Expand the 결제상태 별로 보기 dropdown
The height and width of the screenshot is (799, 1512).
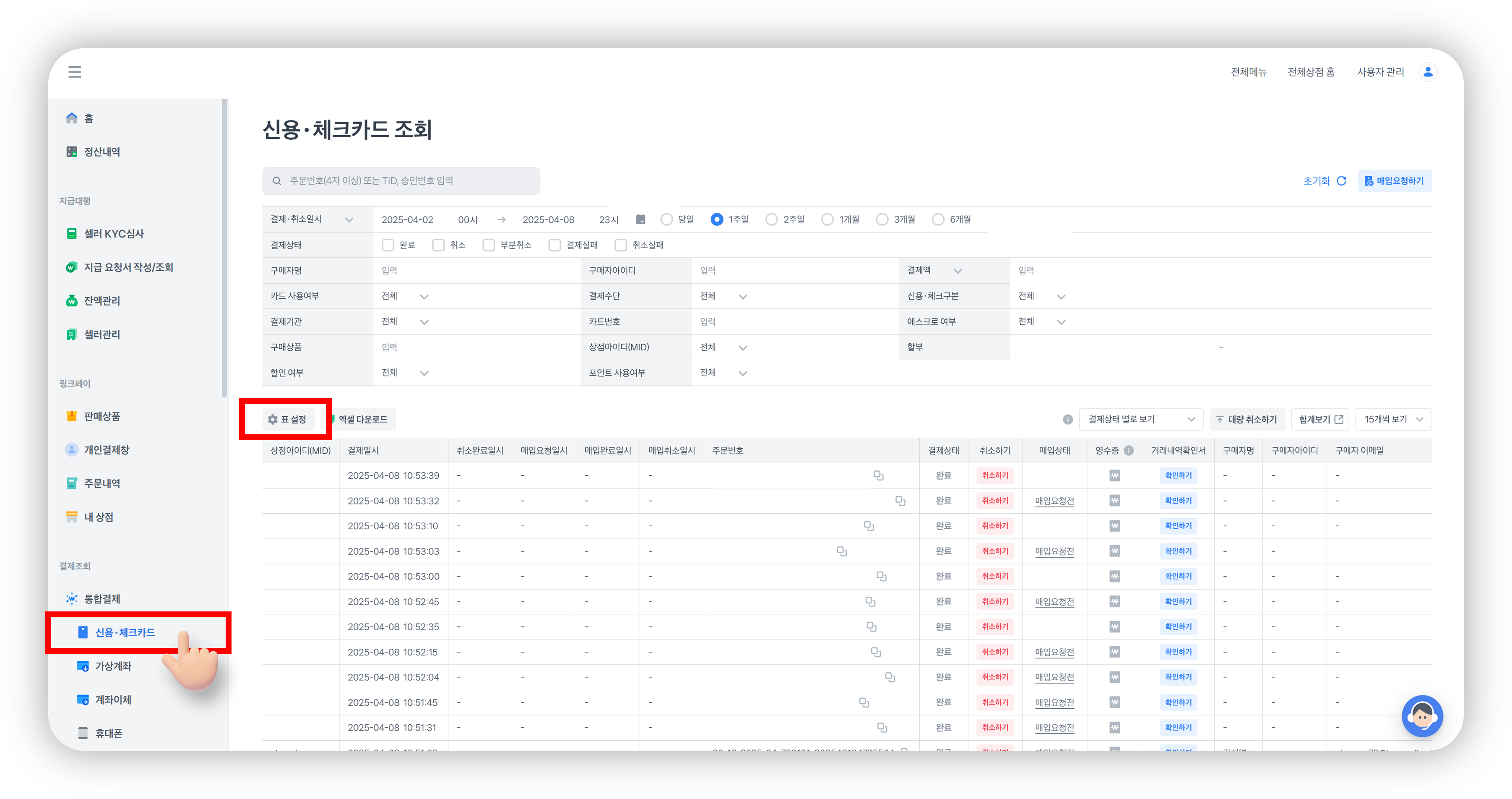pos(1140,419)
